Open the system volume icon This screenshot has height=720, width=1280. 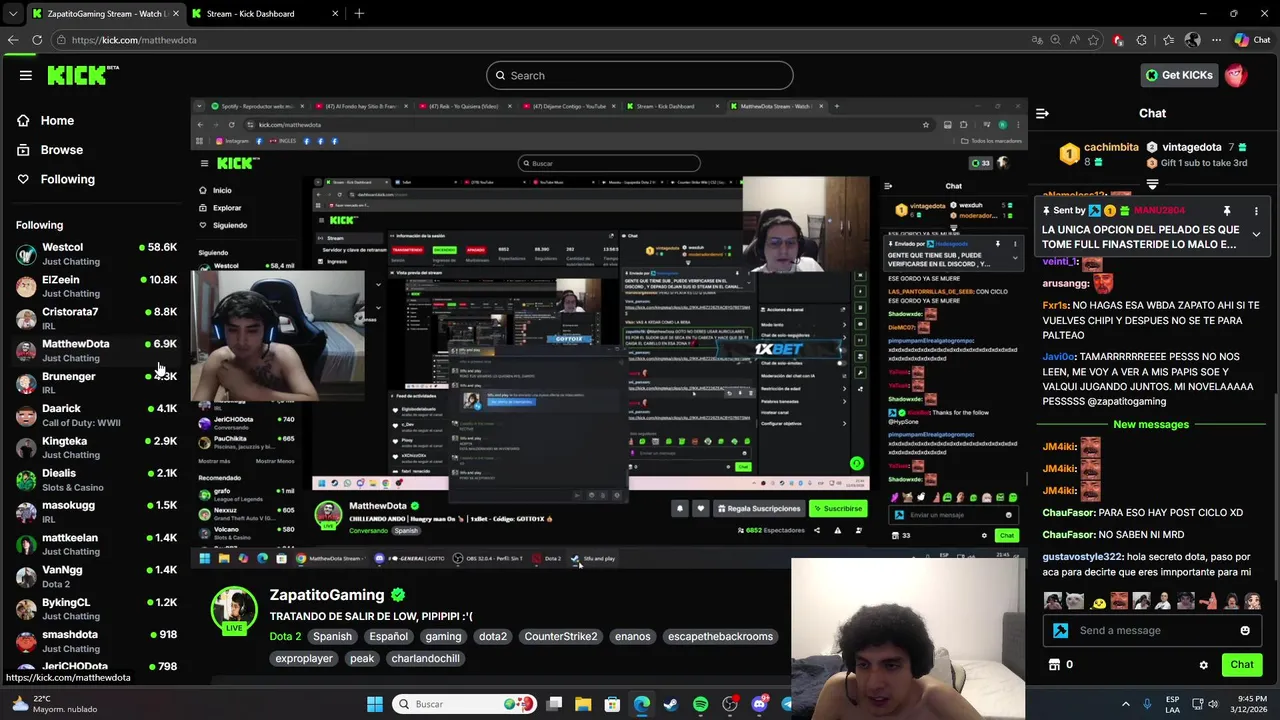(x=1213, y=704)
